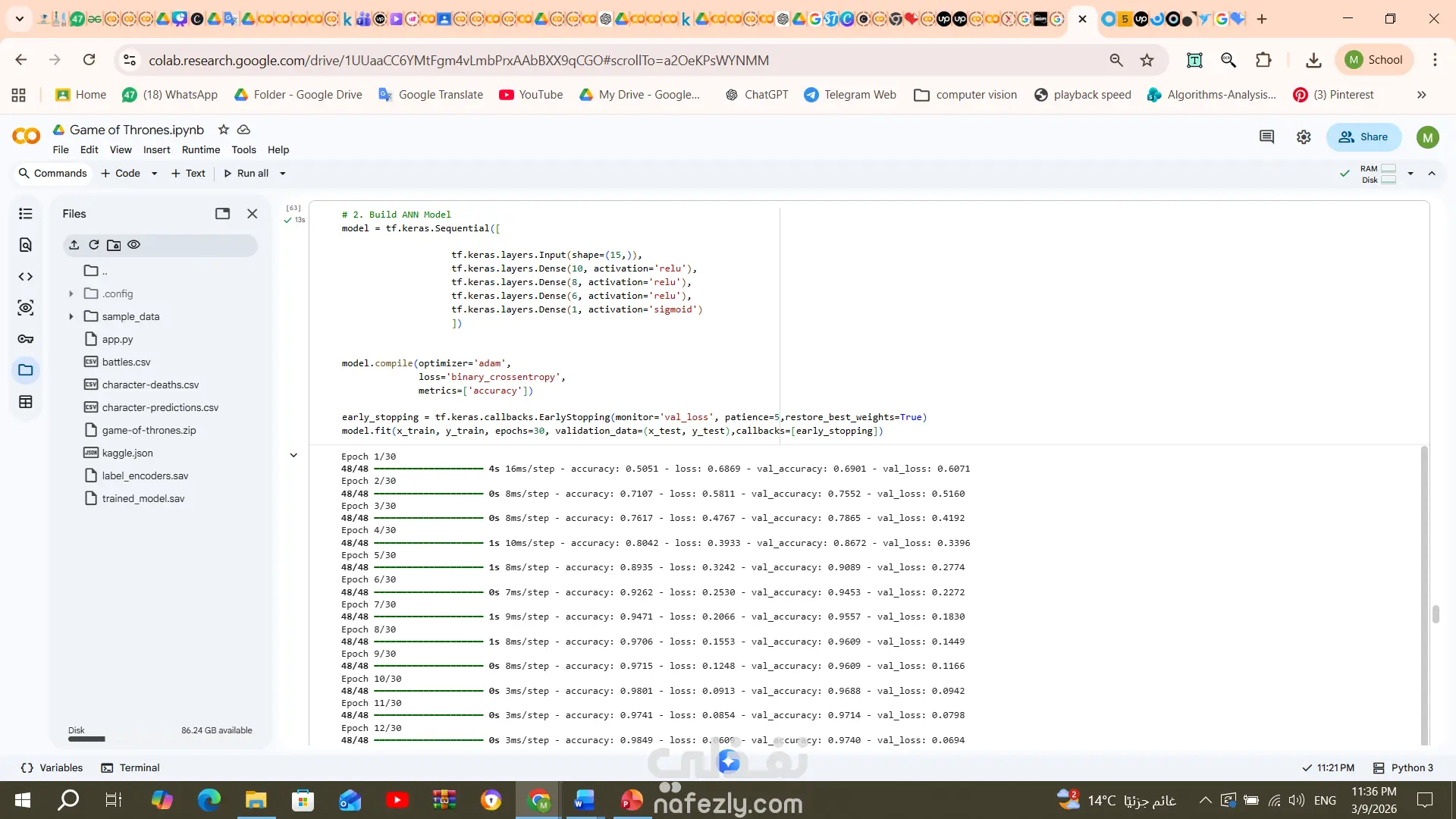The width and height of the screenshot is (1456, 819).
Task: Expand the sample_data folder
Action: [x=71, y=317]
